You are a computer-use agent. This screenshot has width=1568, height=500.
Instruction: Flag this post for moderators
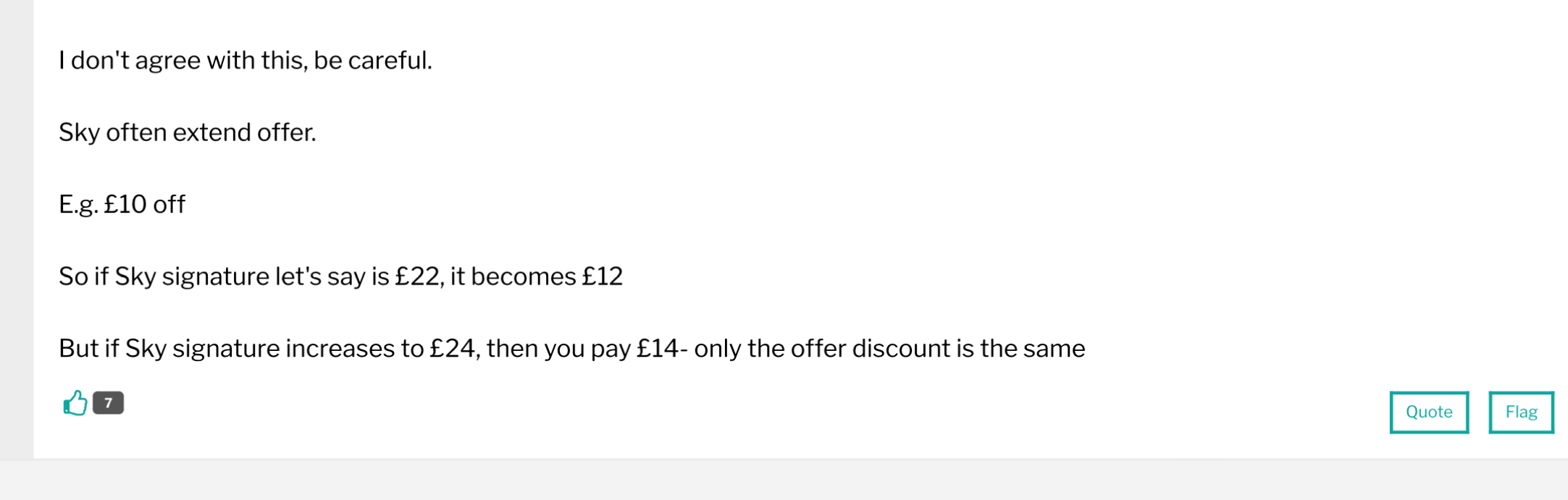pos(1521,412)
